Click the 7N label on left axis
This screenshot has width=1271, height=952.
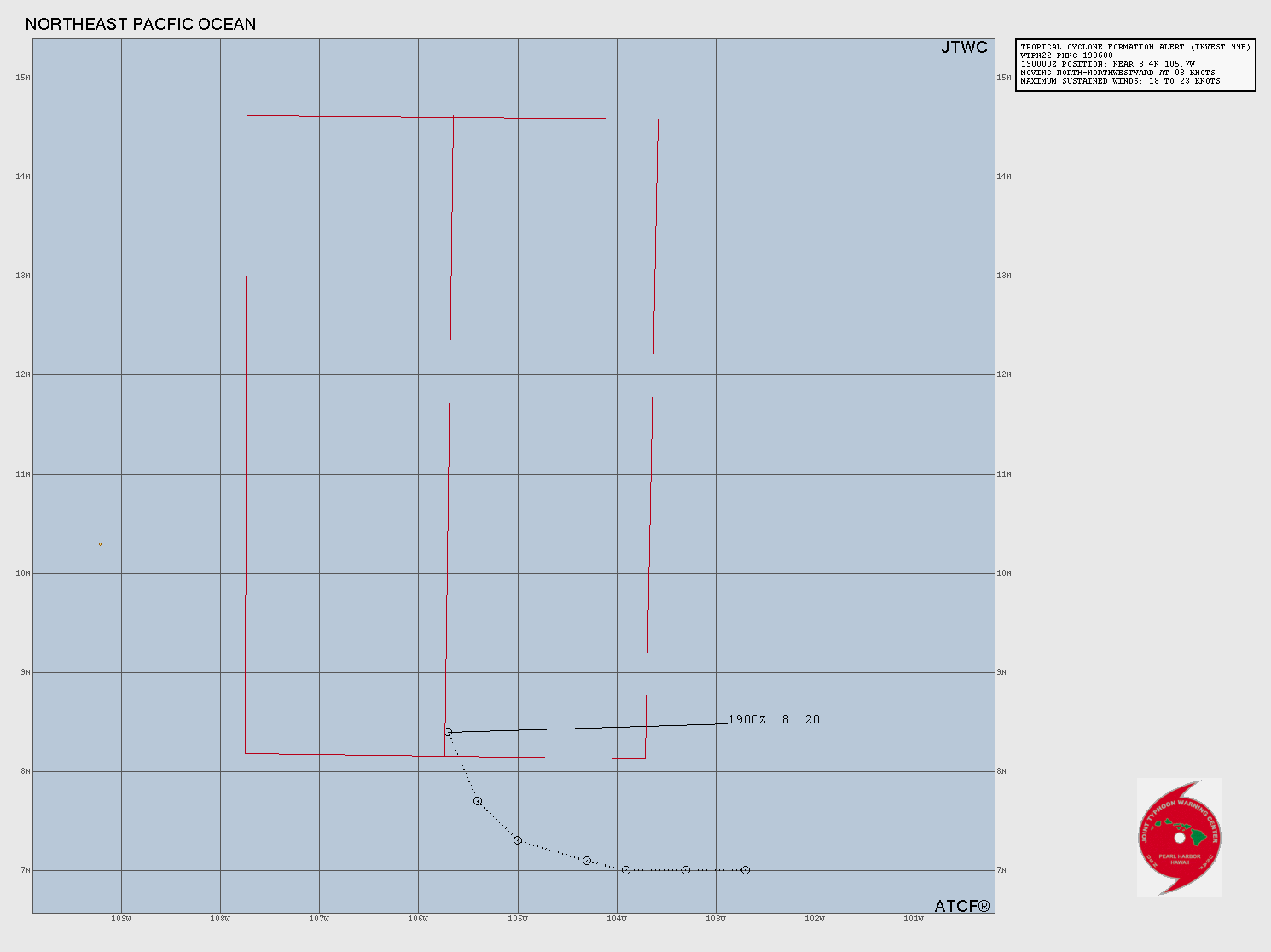point(25,870)
